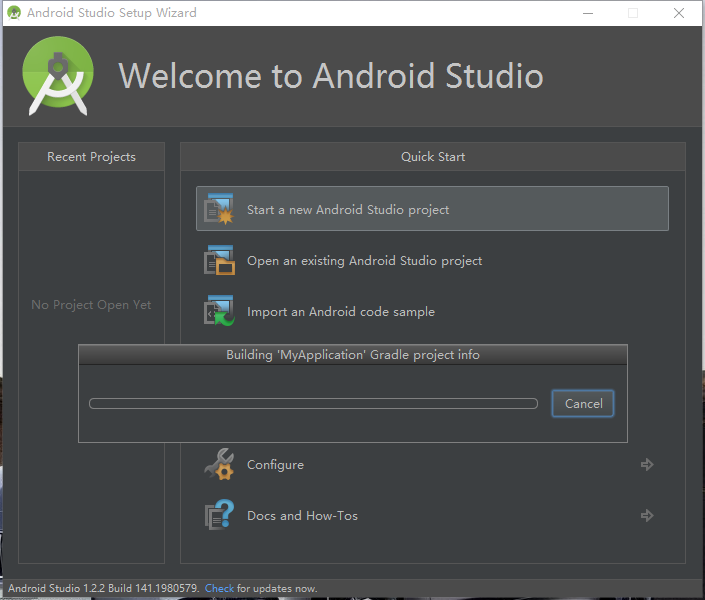The height and width of the screenshot is (600, 705).
Task: Click the open existing project folder icon
Action: coord(219,260)
